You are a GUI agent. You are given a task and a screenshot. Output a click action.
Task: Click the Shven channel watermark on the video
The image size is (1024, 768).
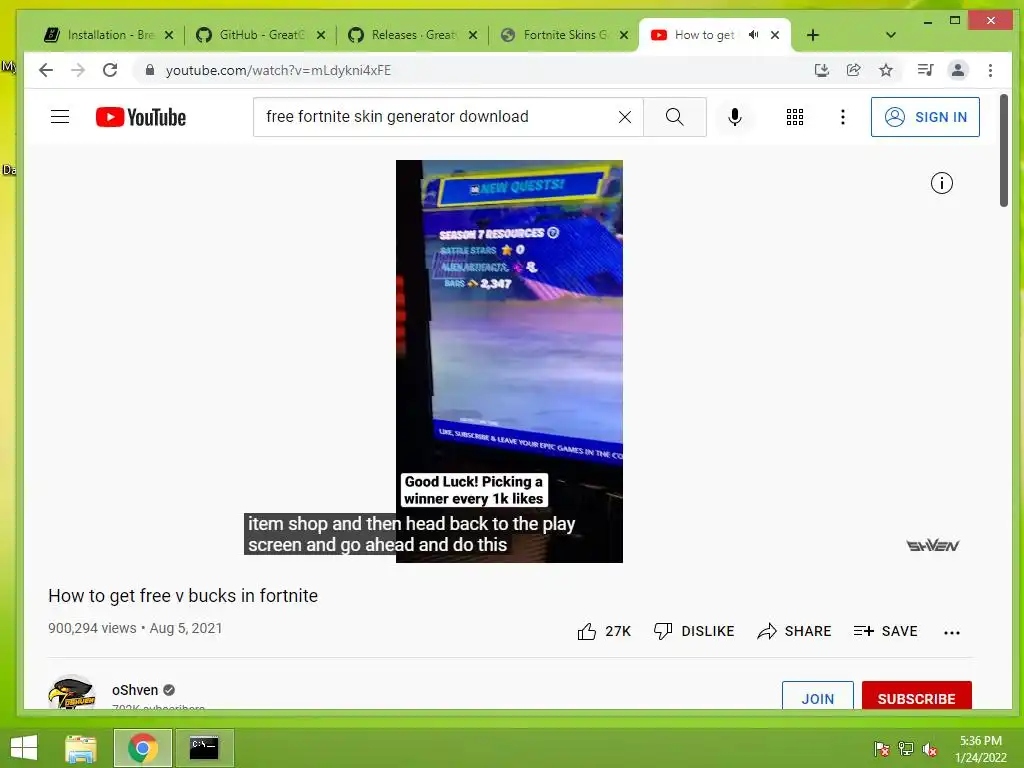[933, 545]
